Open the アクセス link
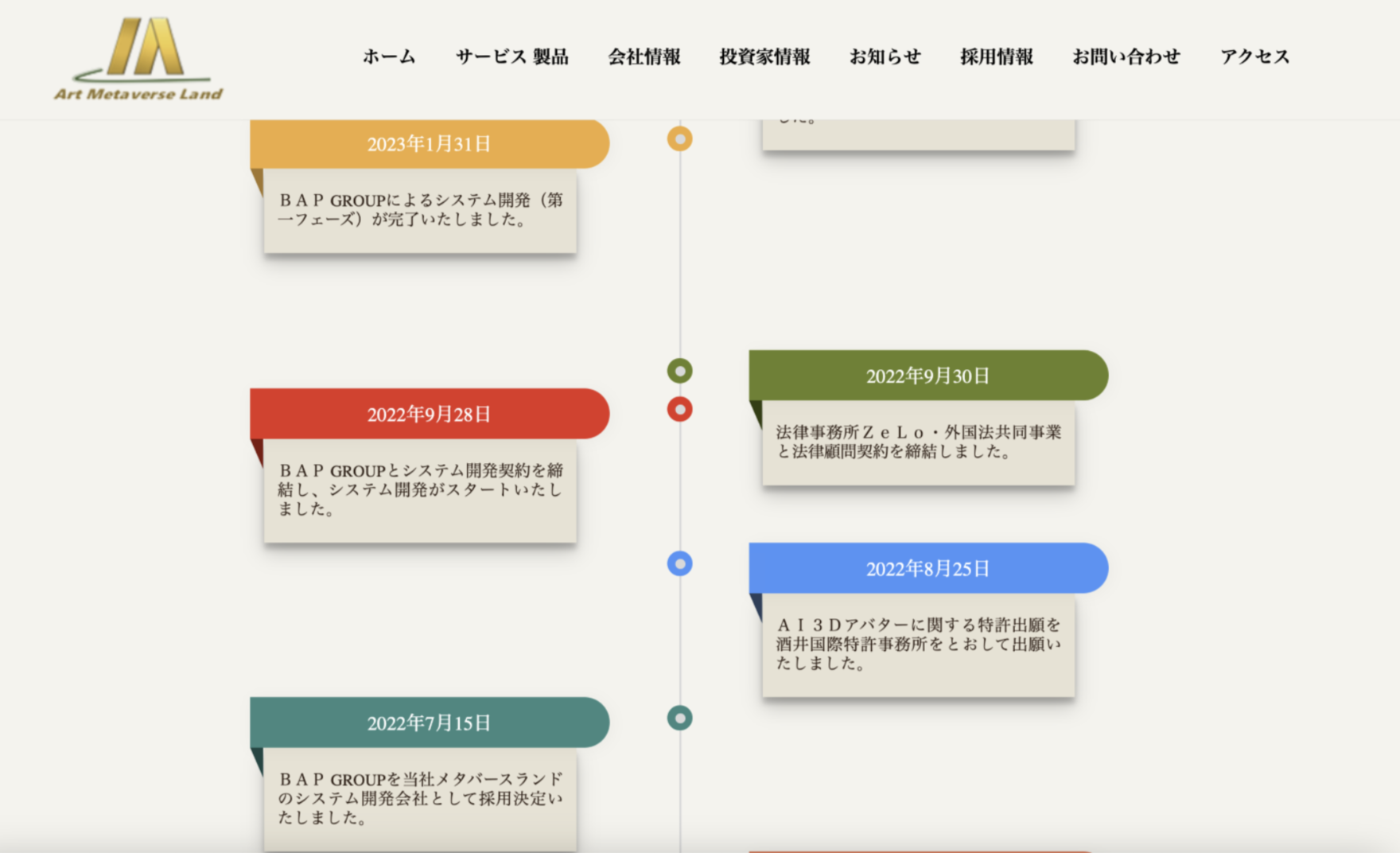The width and height of the screenshot is (1400, 853). coord(1255,56)
